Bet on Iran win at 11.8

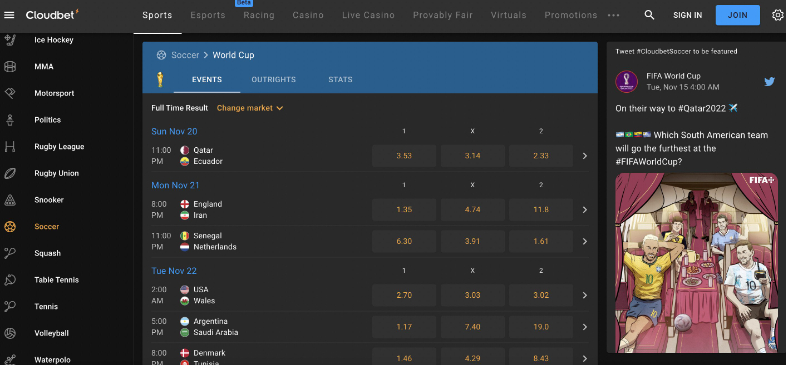pos(541,210)
